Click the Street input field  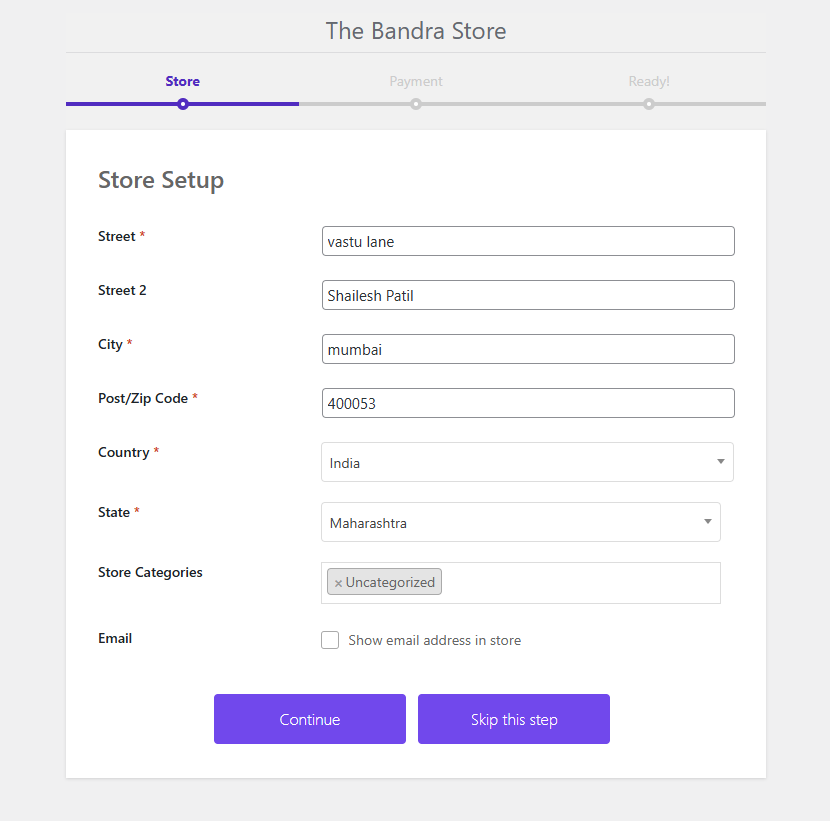point(528,241)
